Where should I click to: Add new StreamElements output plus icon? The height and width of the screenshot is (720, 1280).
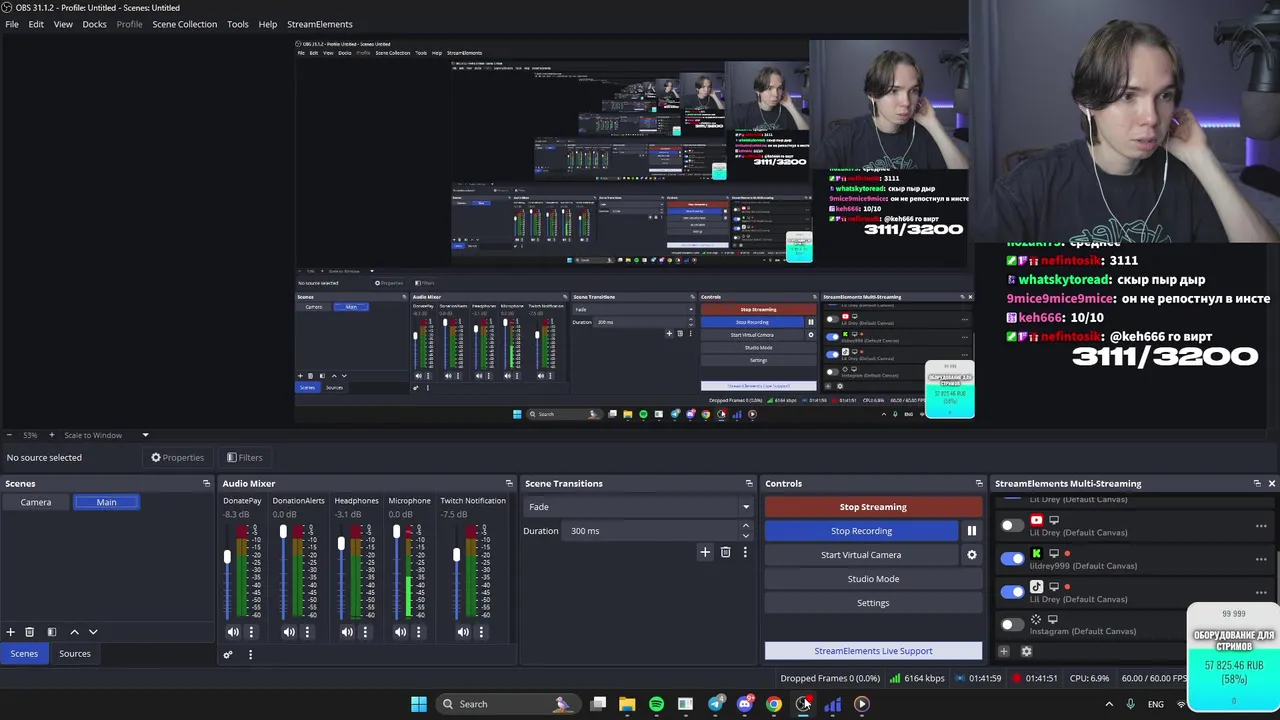[x=1004, y=651]
